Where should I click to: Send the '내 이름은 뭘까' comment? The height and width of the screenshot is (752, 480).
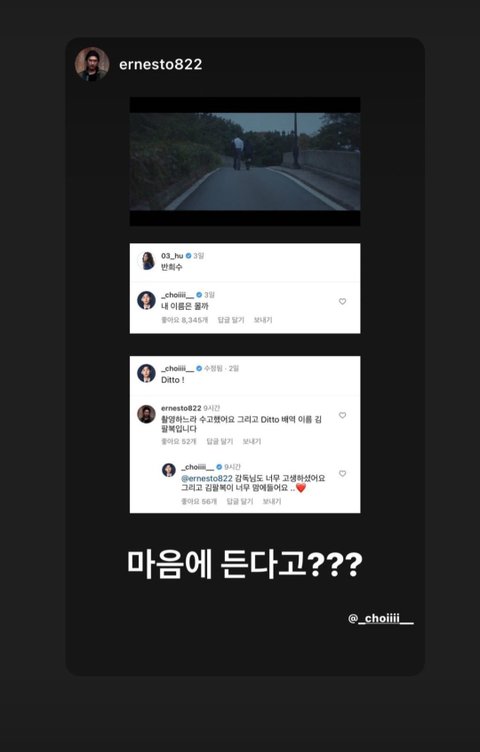click(263, 320)
